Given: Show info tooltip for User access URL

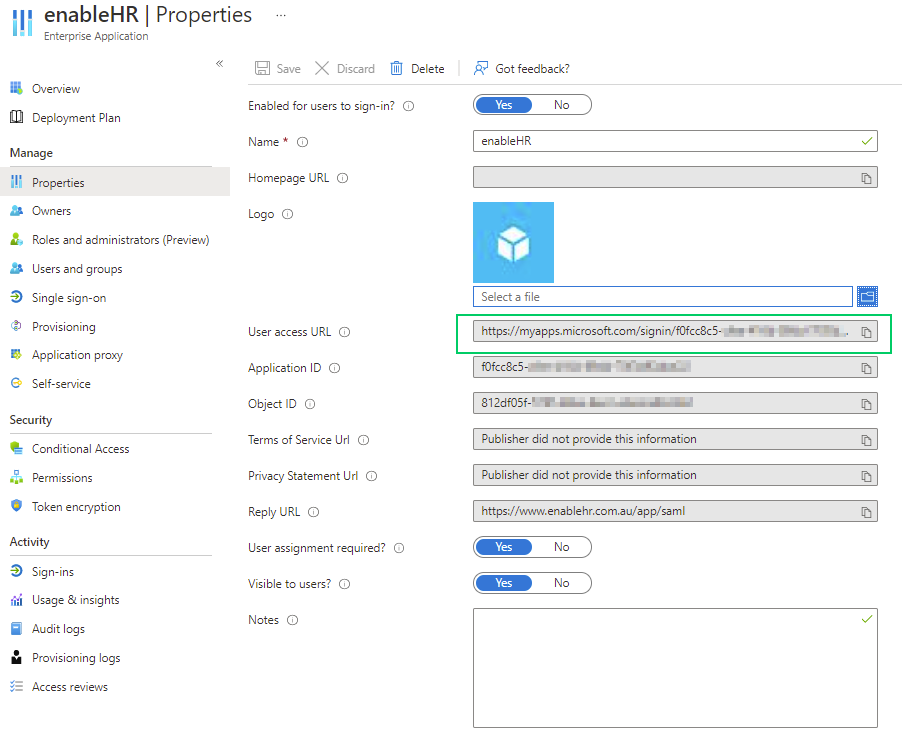Looking at the screenshot, I should (345, 332).
